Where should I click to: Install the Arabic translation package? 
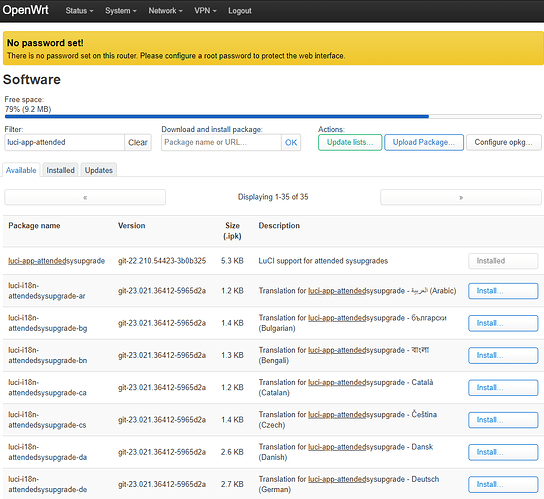503,291
